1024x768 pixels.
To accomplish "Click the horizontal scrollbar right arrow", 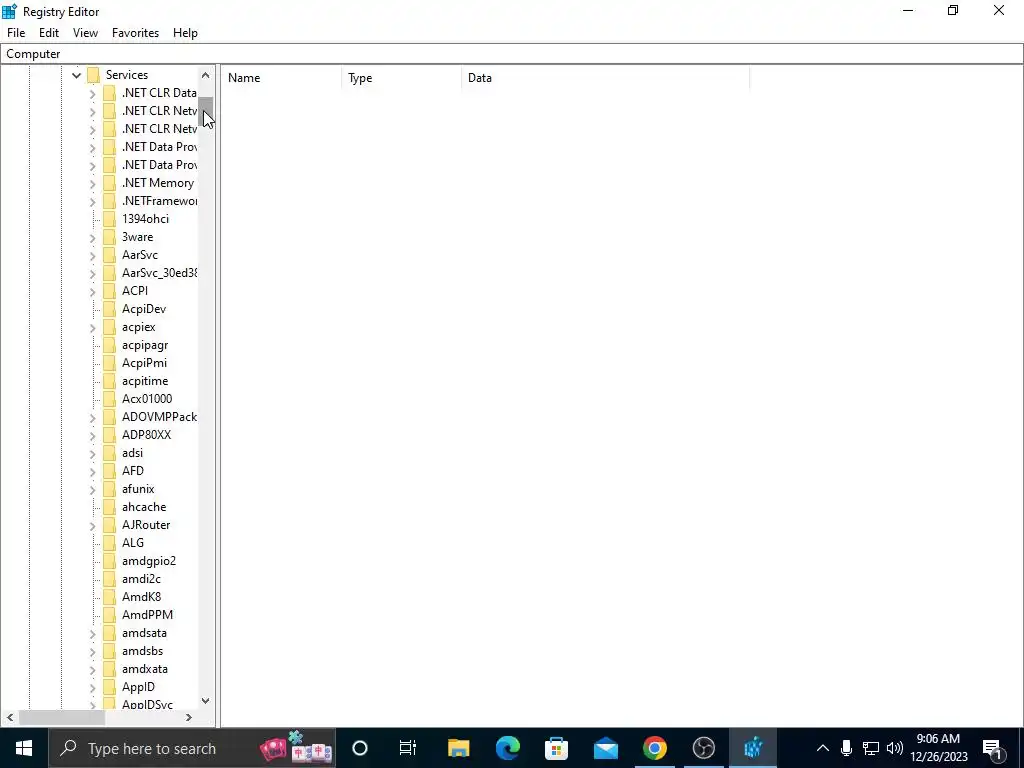I will click(x=189, y=718).
